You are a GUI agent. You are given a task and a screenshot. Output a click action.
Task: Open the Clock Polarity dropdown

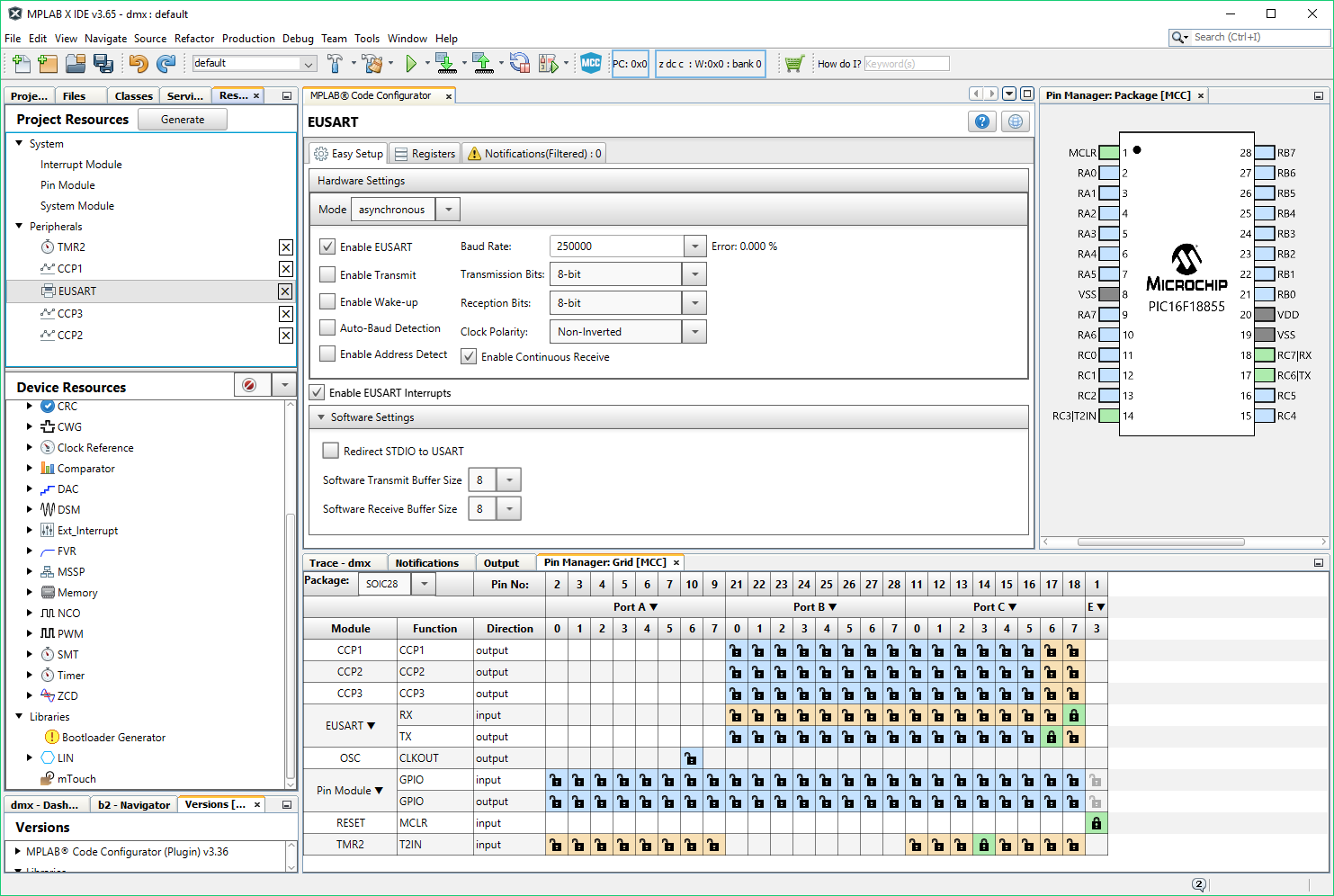[694, 332]
